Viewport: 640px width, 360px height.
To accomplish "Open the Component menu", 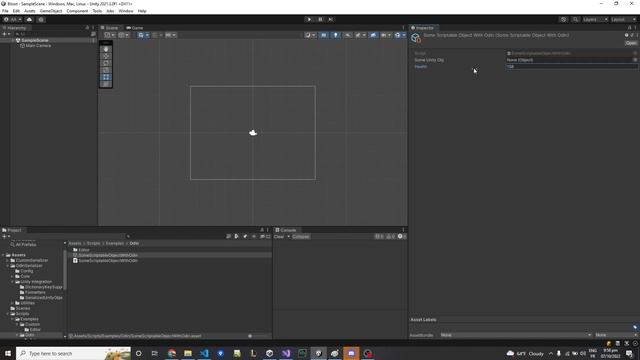I will click(77, 11).
